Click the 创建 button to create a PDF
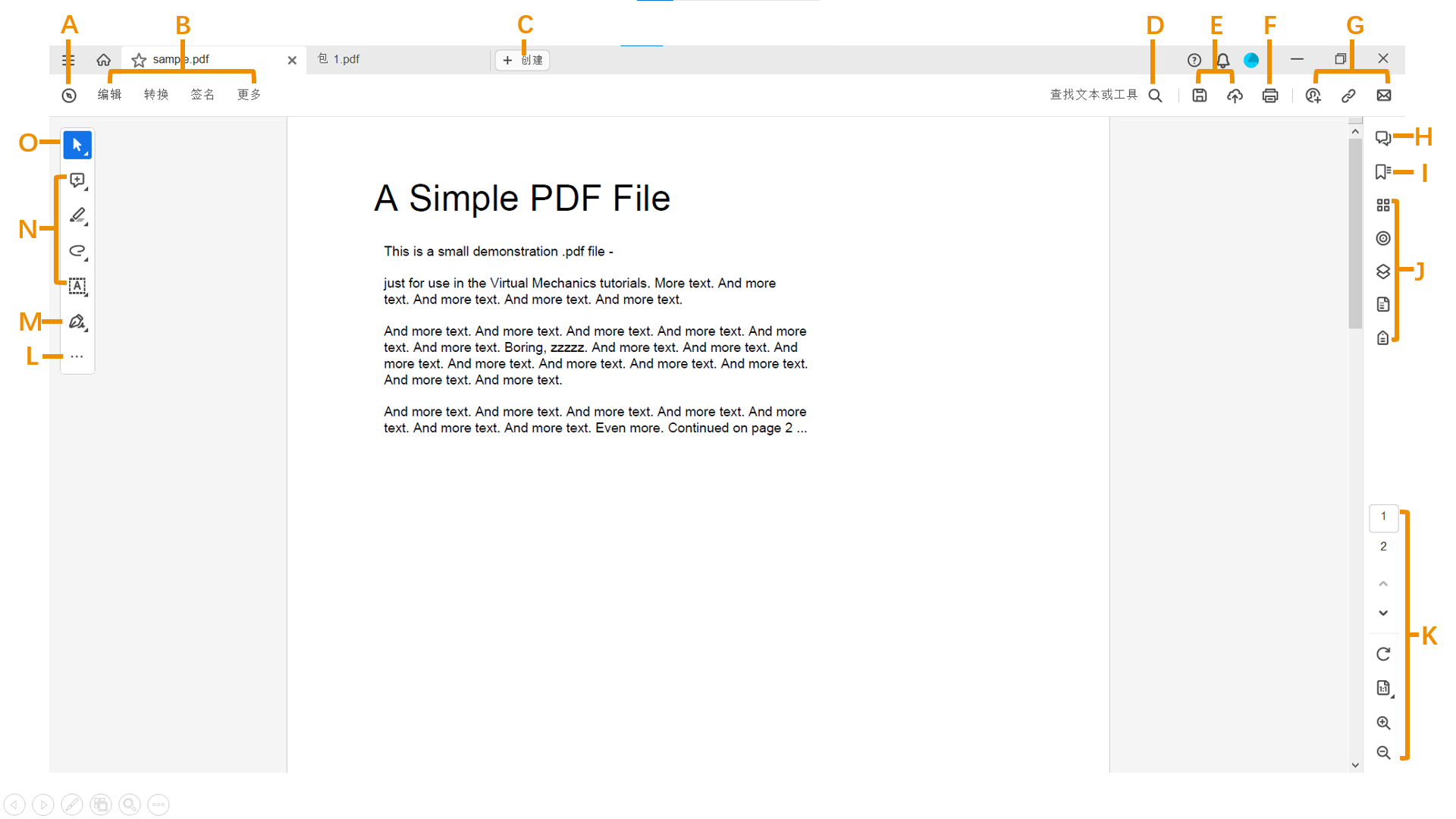Screen dimensions: 1456x819 click(522, 60)
